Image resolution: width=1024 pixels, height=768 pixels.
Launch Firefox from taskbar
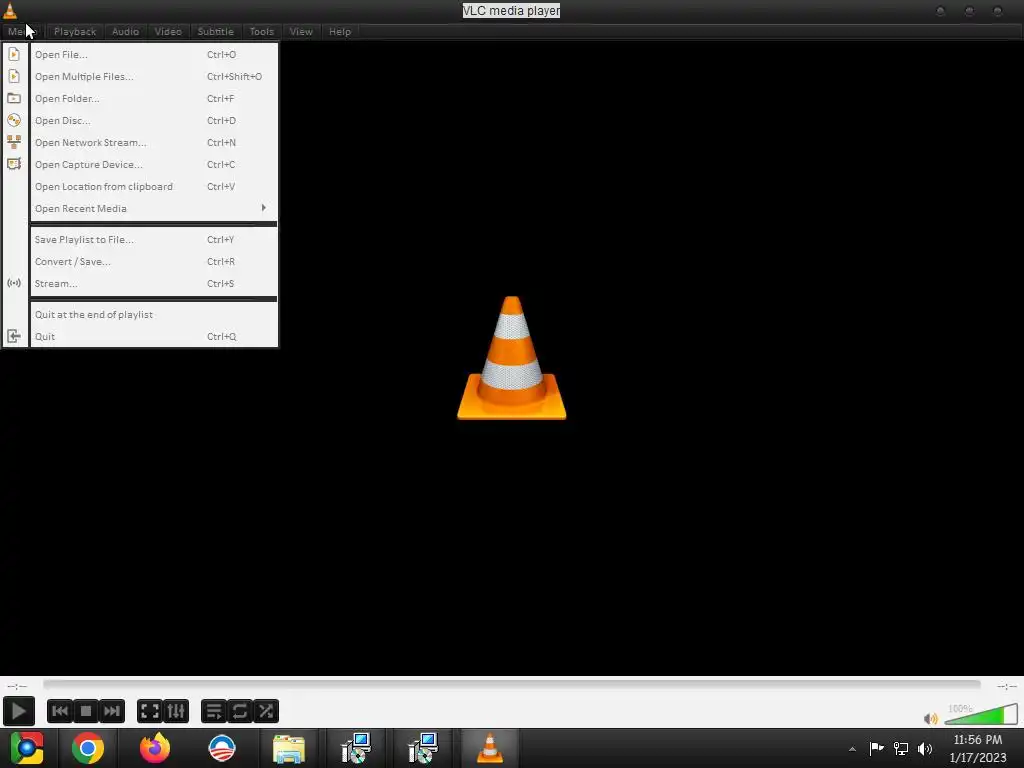pyautogui.click(x=155, y=748)
